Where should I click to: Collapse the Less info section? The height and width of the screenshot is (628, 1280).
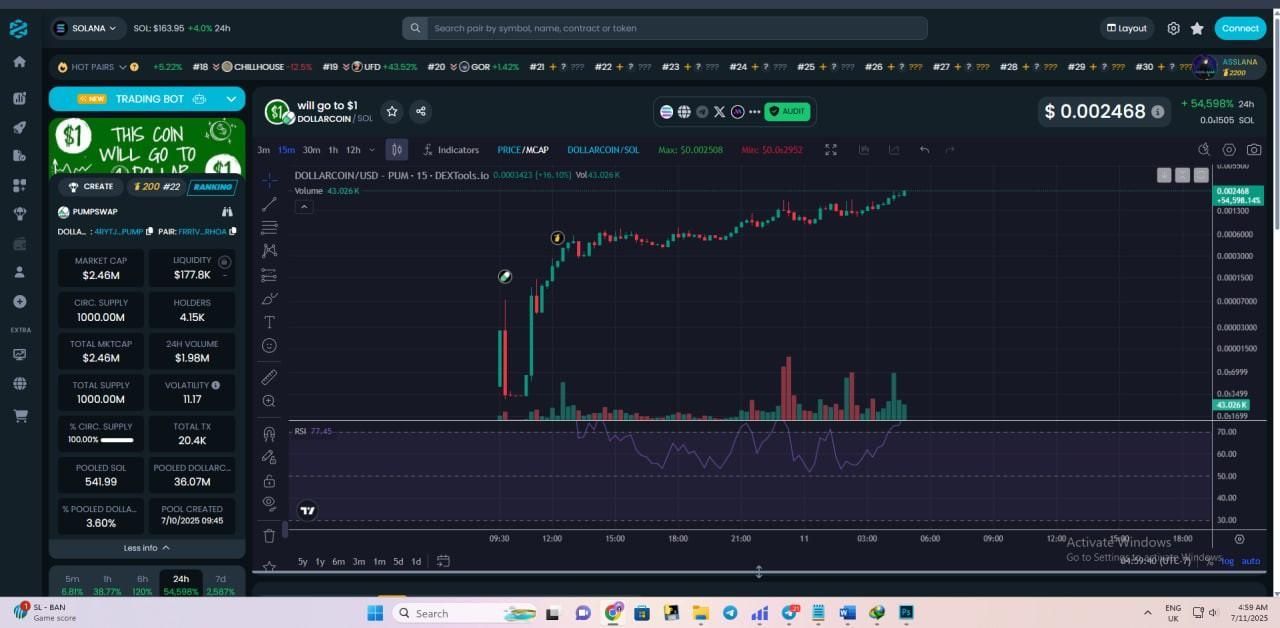(x=147, y=548)
